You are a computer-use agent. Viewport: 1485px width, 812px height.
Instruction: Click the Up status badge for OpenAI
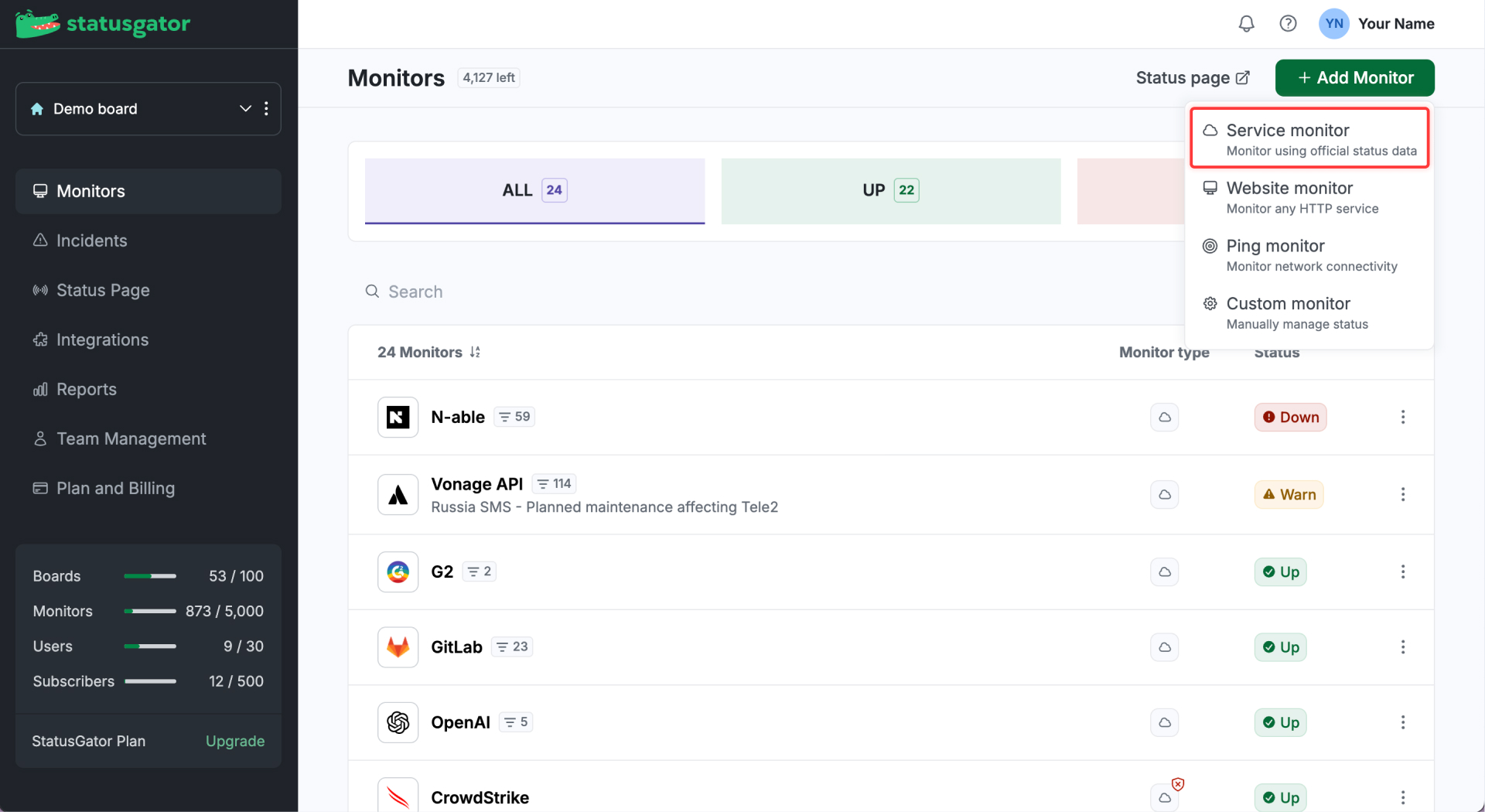point(1280,722)
